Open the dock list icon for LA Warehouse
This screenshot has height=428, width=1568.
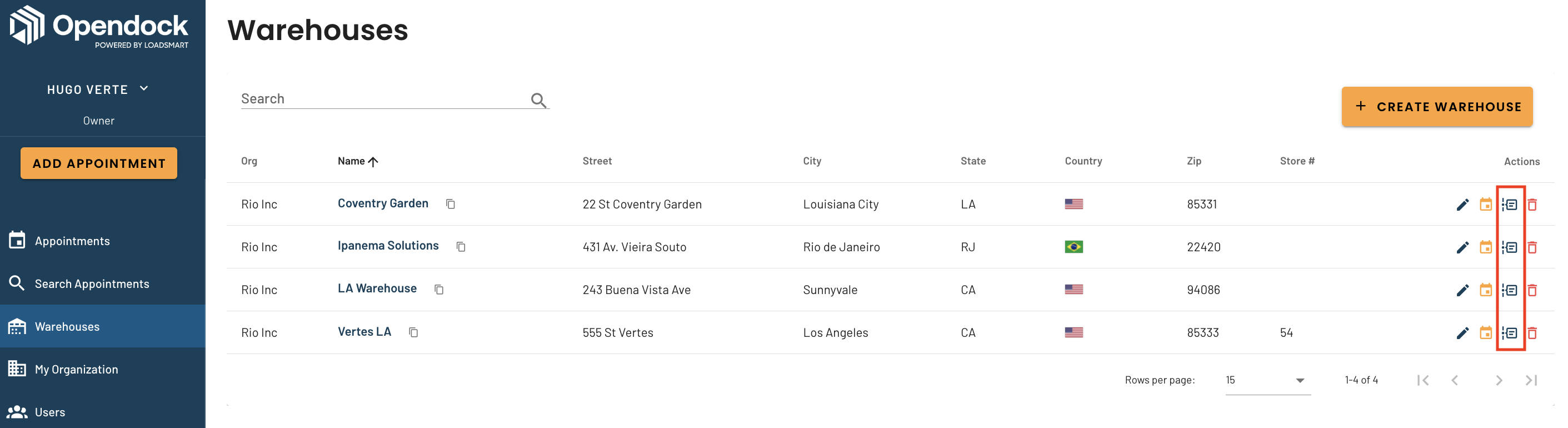[1510, 290]
